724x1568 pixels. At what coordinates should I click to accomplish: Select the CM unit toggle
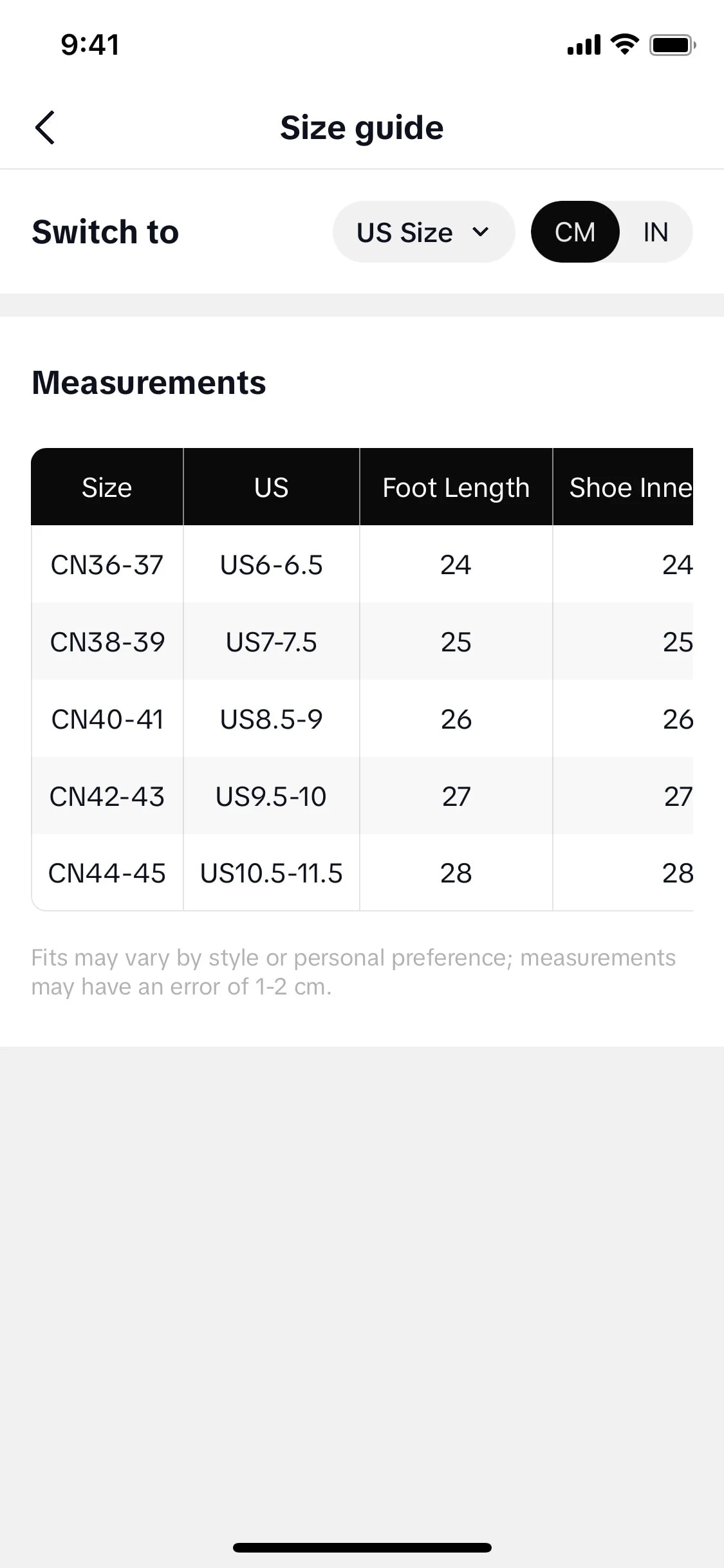(x=575, y=232)
